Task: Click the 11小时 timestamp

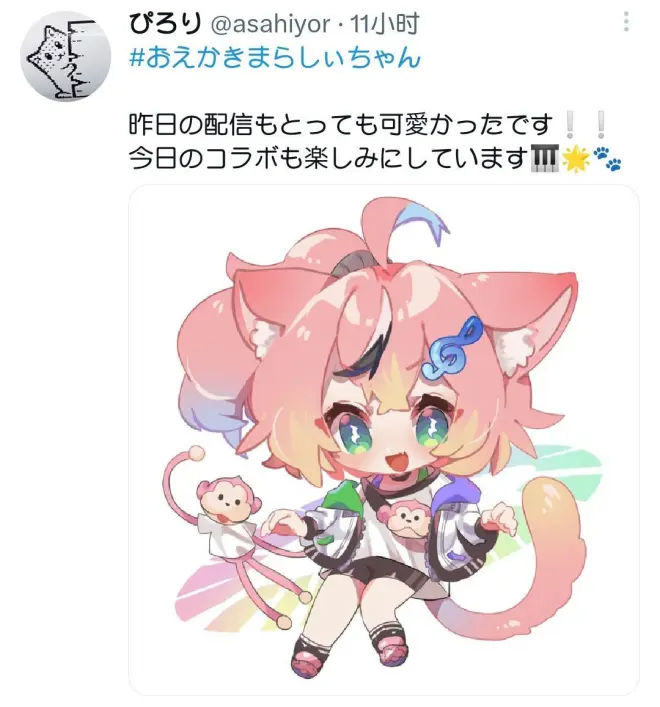Action: coord(385,24)
